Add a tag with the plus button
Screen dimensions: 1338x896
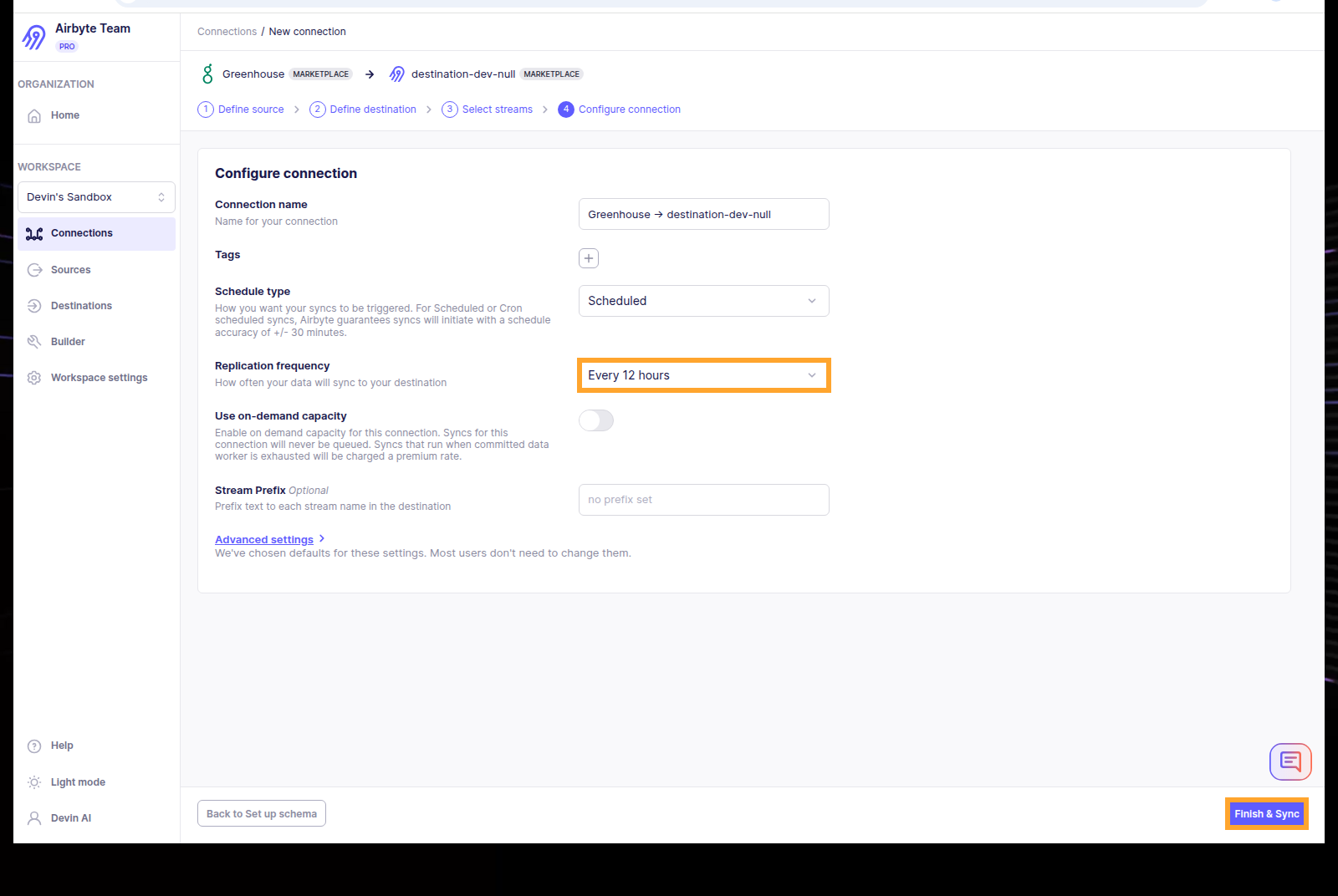coord(589,258)
